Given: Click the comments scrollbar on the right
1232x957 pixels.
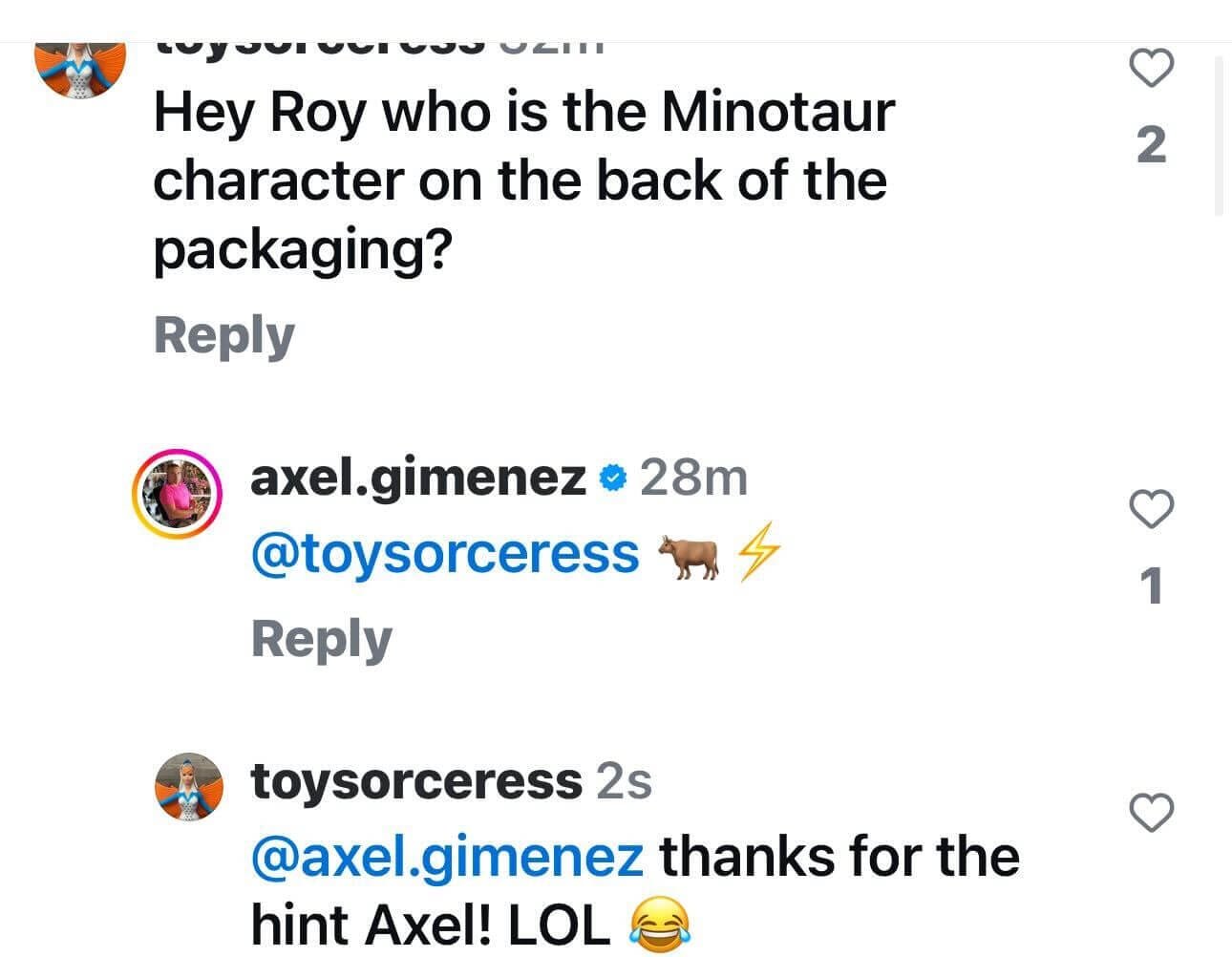Looking at the screenshot, I should click(x=1219, y=136).
